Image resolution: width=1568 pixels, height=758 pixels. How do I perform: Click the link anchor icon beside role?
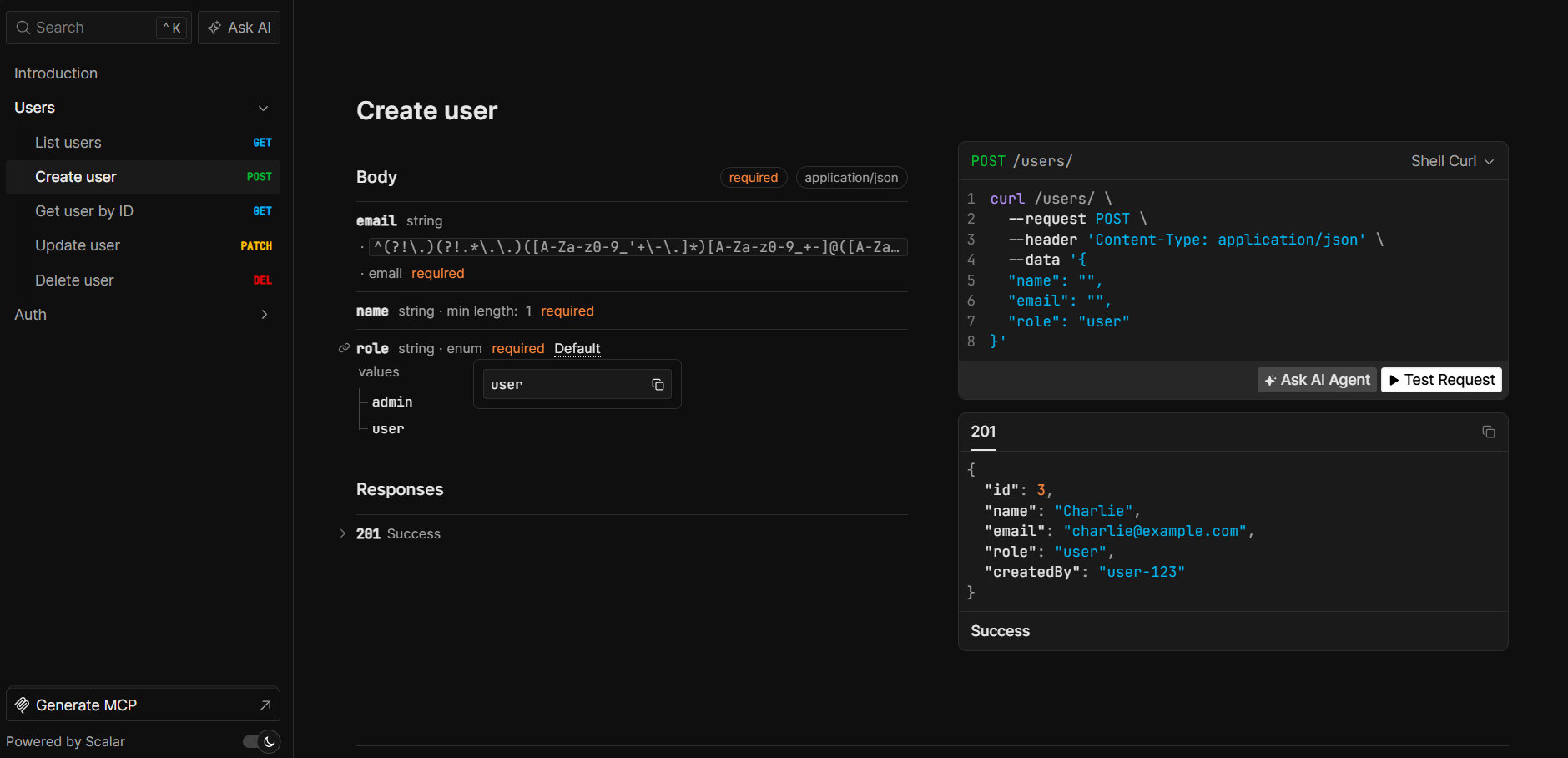(344, 348)
